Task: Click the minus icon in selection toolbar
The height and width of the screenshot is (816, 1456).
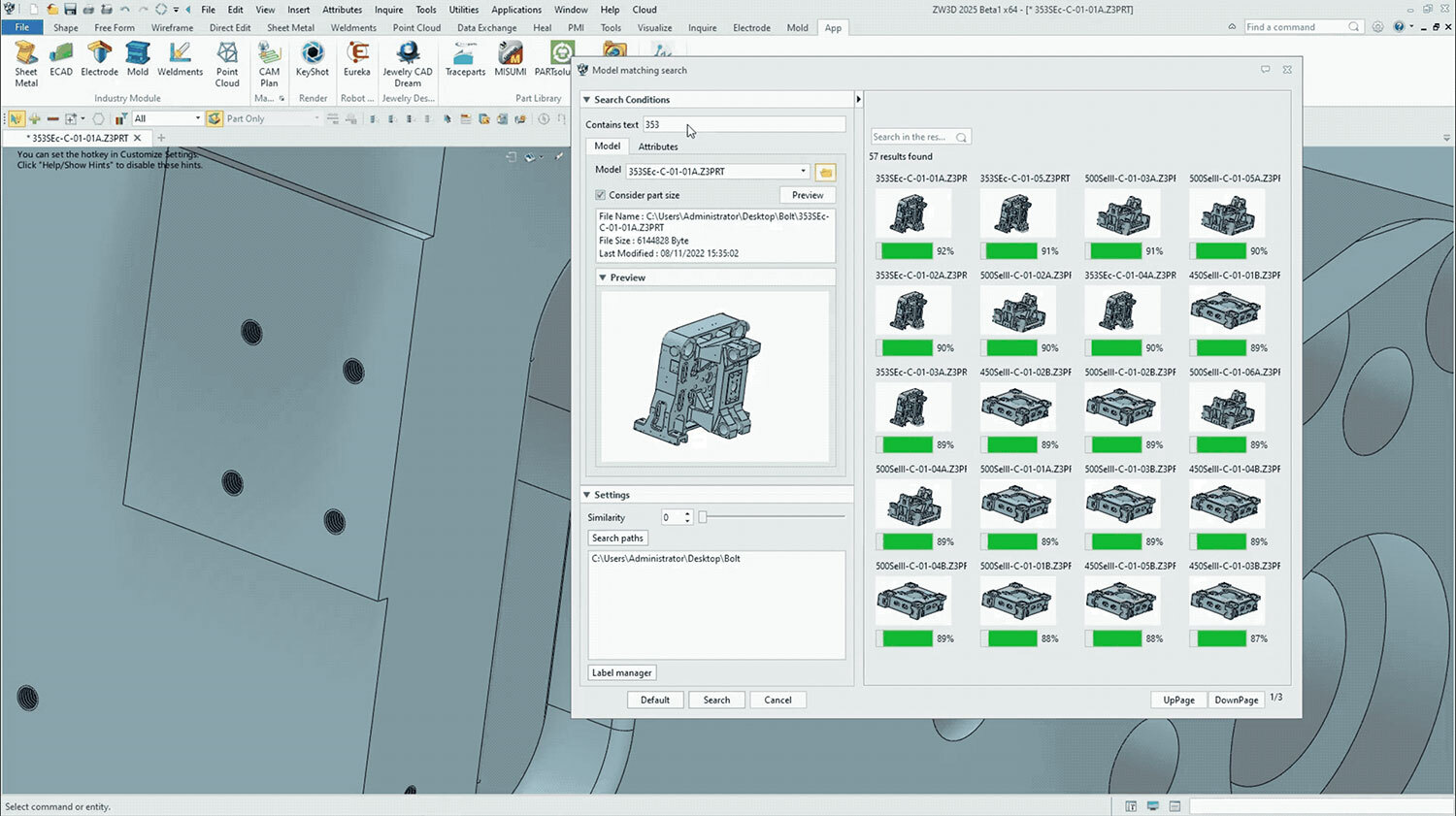Action: [52, 118]
